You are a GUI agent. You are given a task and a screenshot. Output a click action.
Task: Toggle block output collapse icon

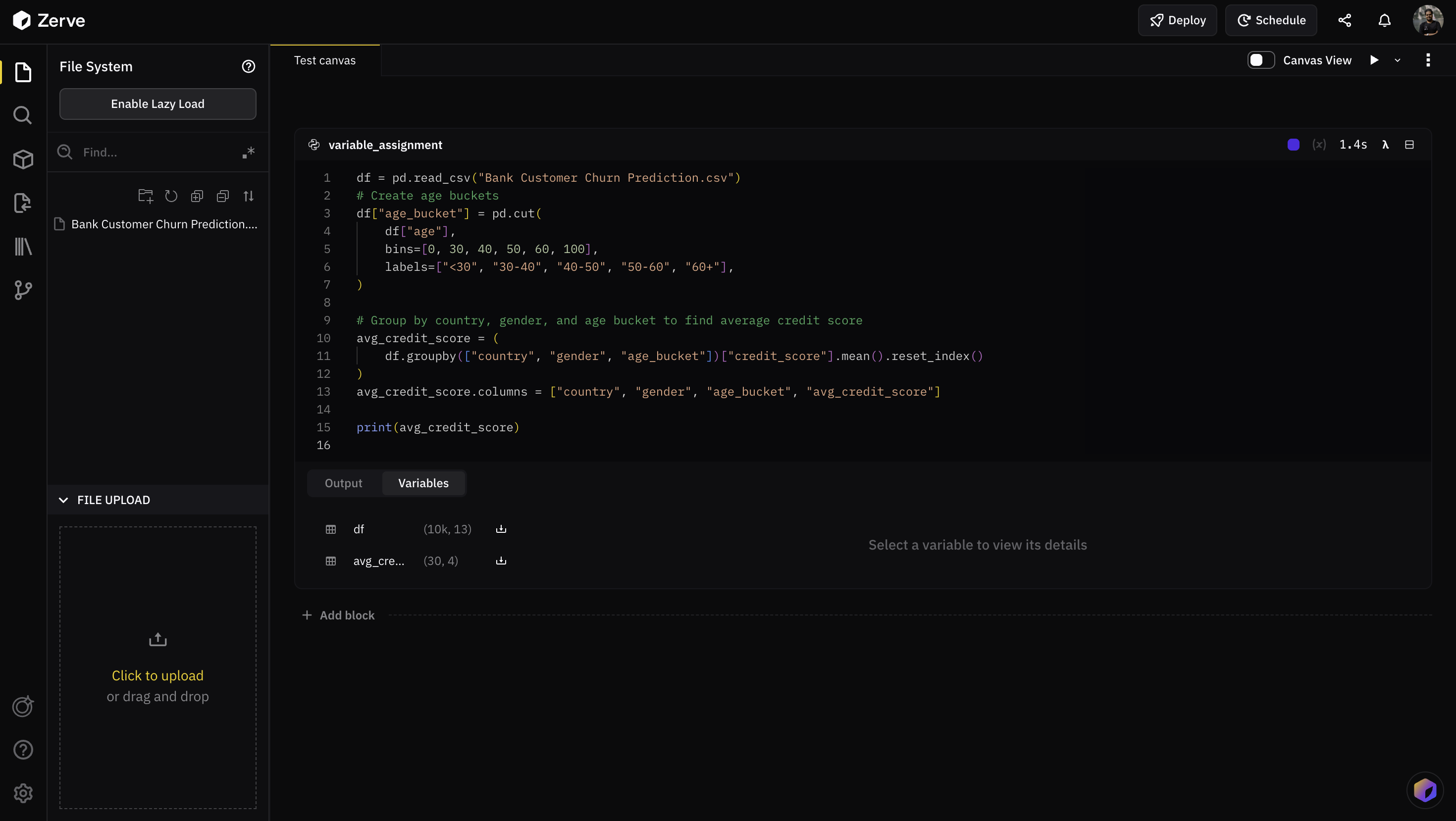[x=1409, y=145]
